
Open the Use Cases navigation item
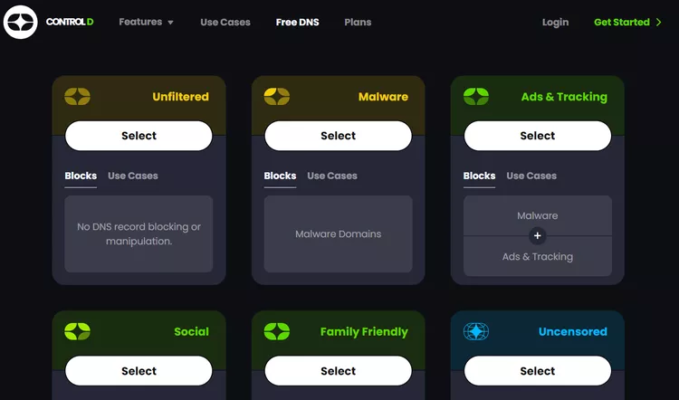point(225,22)
